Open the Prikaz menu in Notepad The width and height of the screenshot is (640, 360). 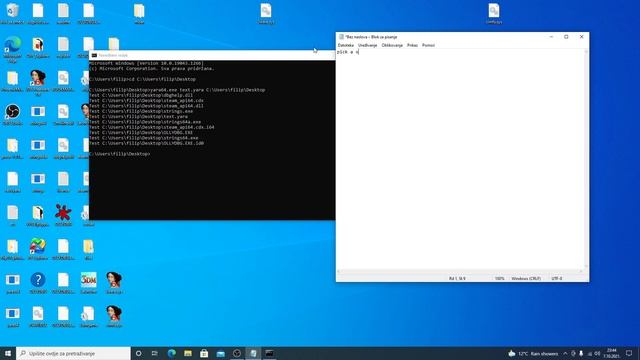tap(412, 45)
